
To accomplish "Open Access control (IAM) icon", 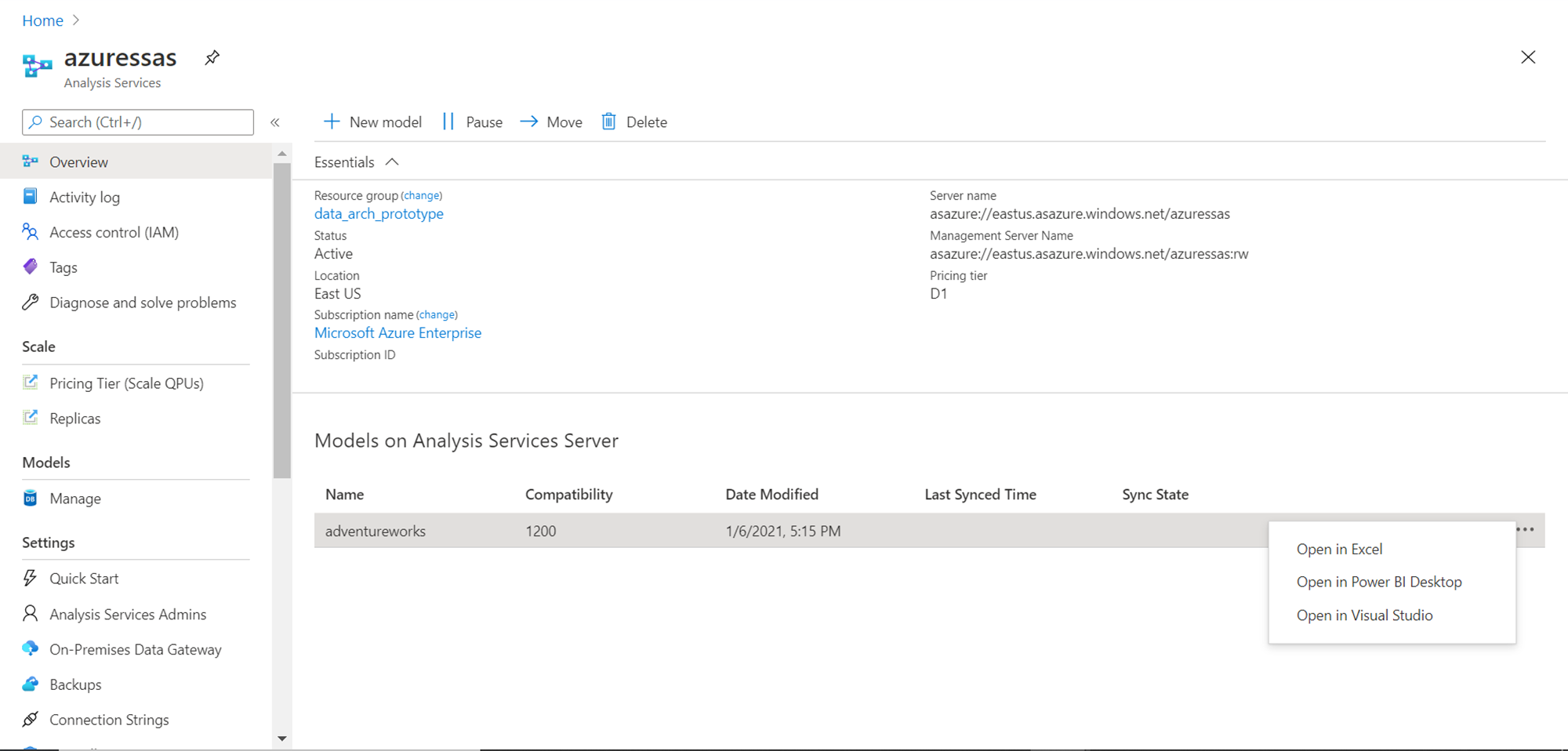I will (x=31, y=232).
